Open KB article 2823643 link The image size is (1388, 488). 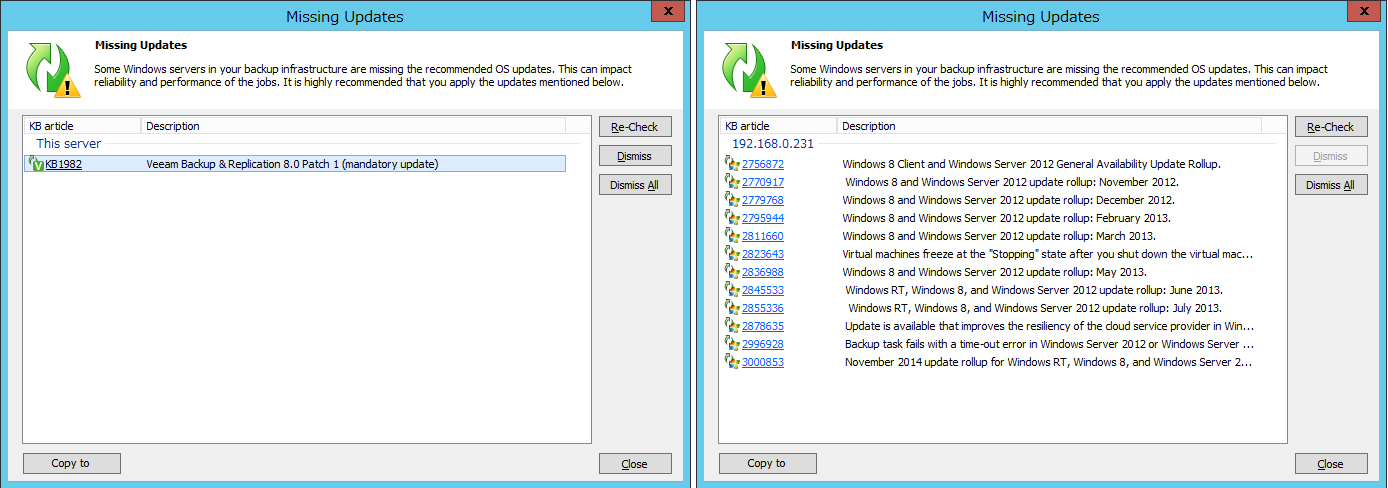click(763, 254)
